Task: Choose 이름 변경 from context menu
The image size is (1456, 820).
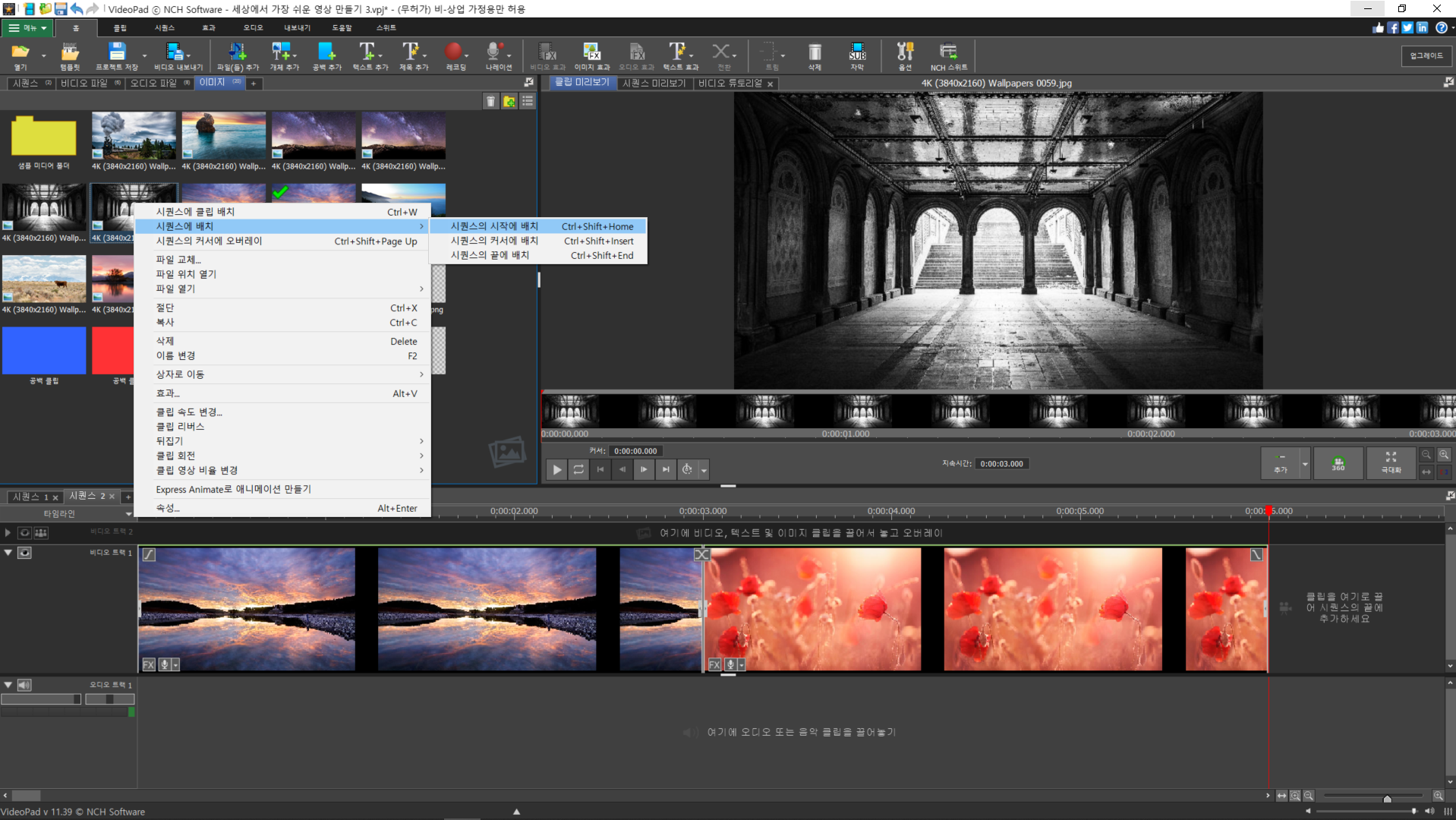Action: 282,355
